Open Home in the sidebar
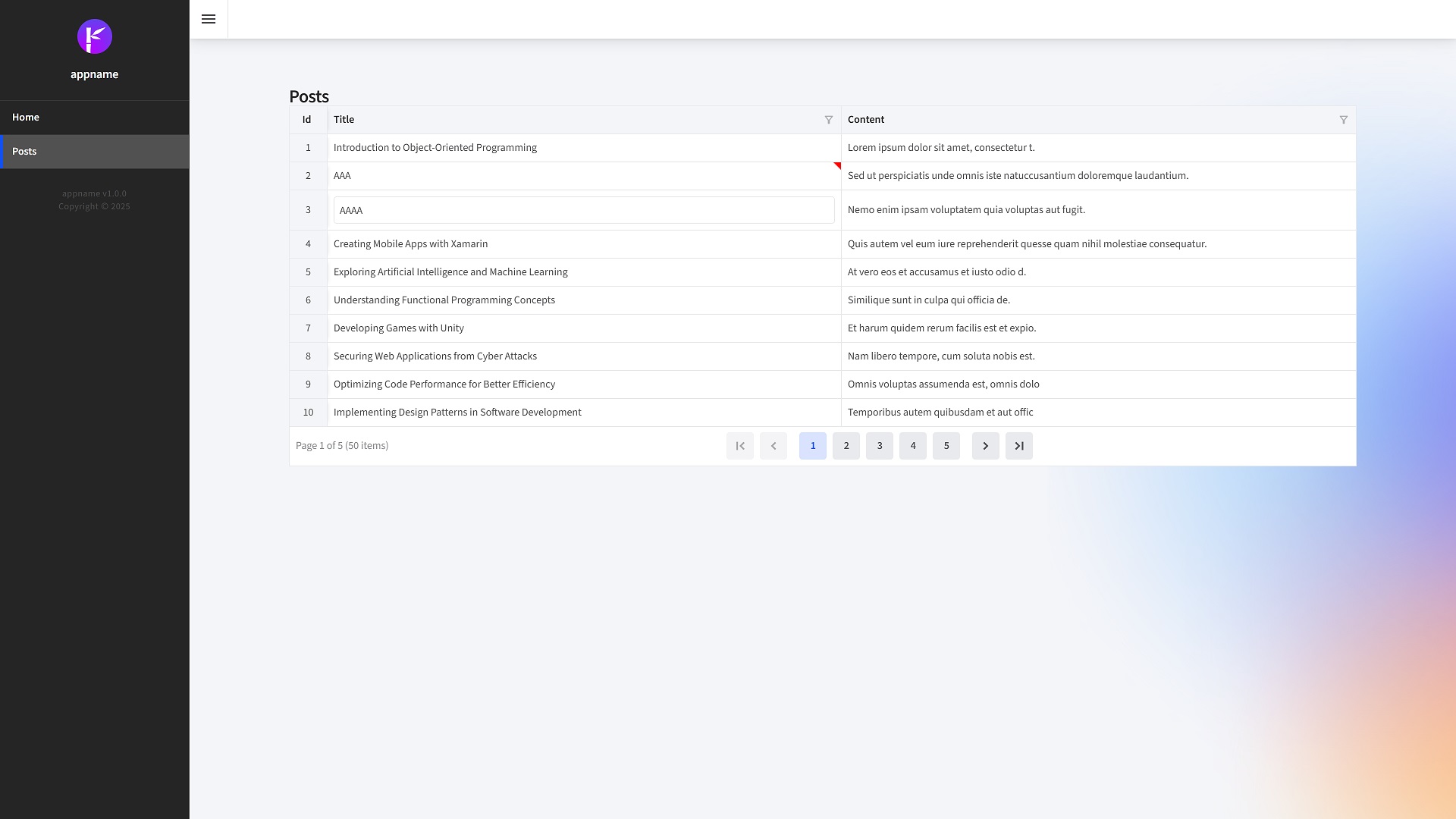The image size is (1456, 819). click(95, 118)
